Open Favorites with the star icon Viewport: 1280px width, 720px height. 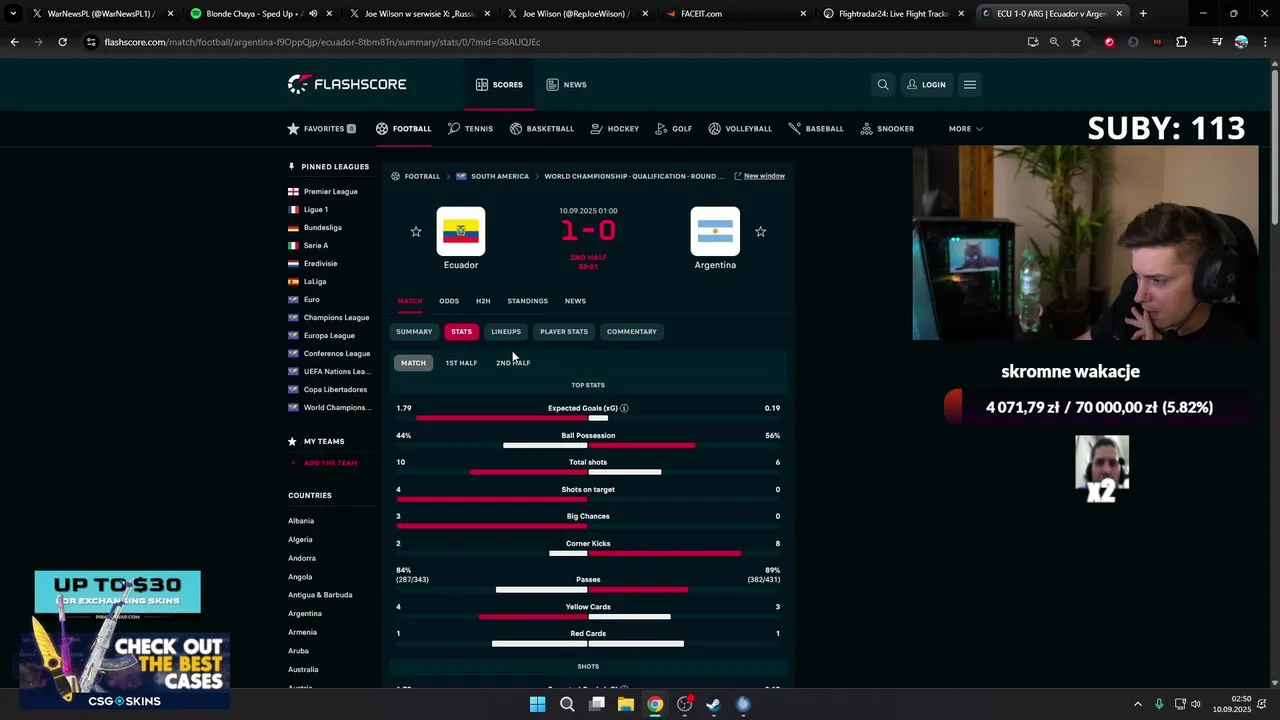[x=321, y=129]
